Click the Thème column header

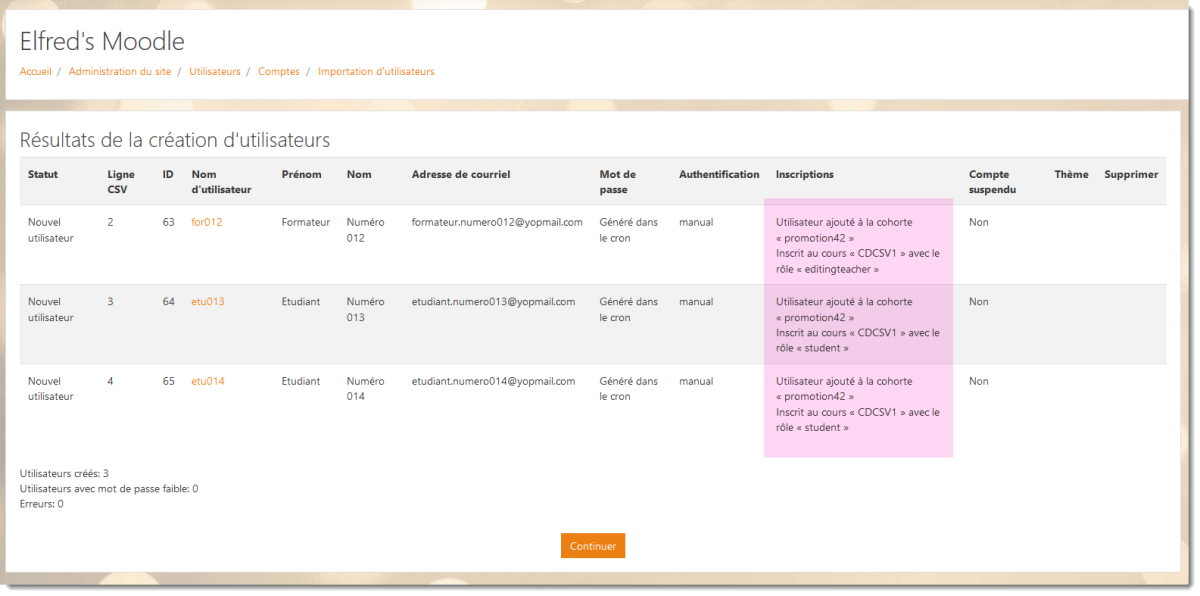pyautogui.click(x=1071, y=174)
